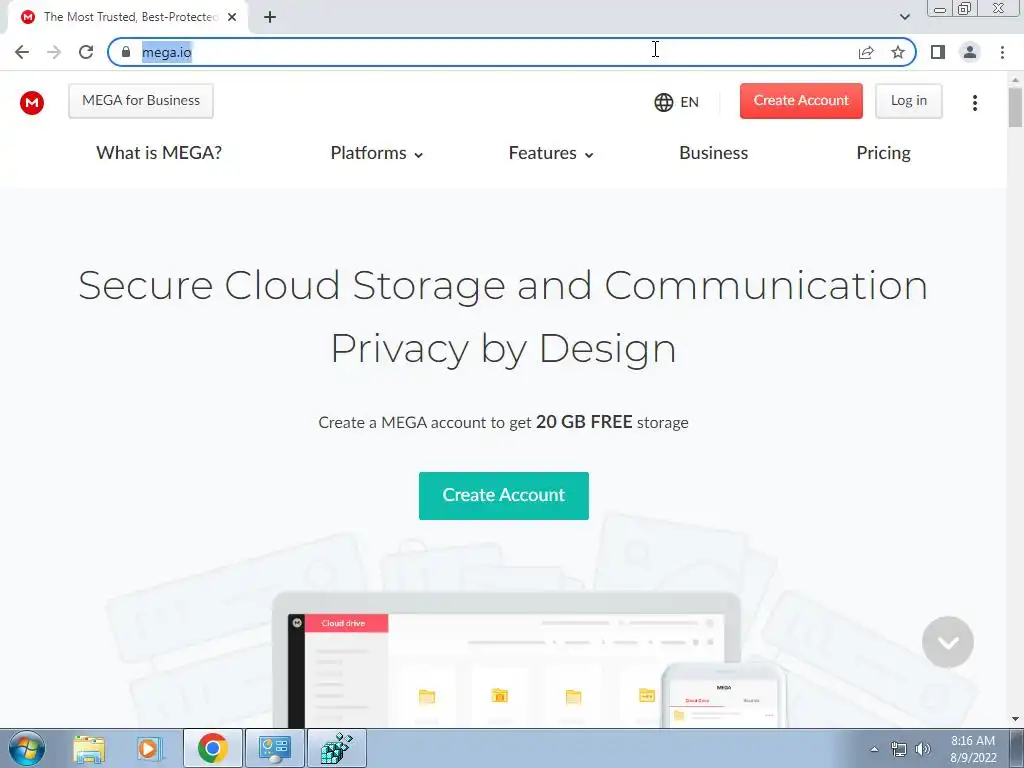Click the Log in button
The image size is (1024, 768).
click(908, 101)
